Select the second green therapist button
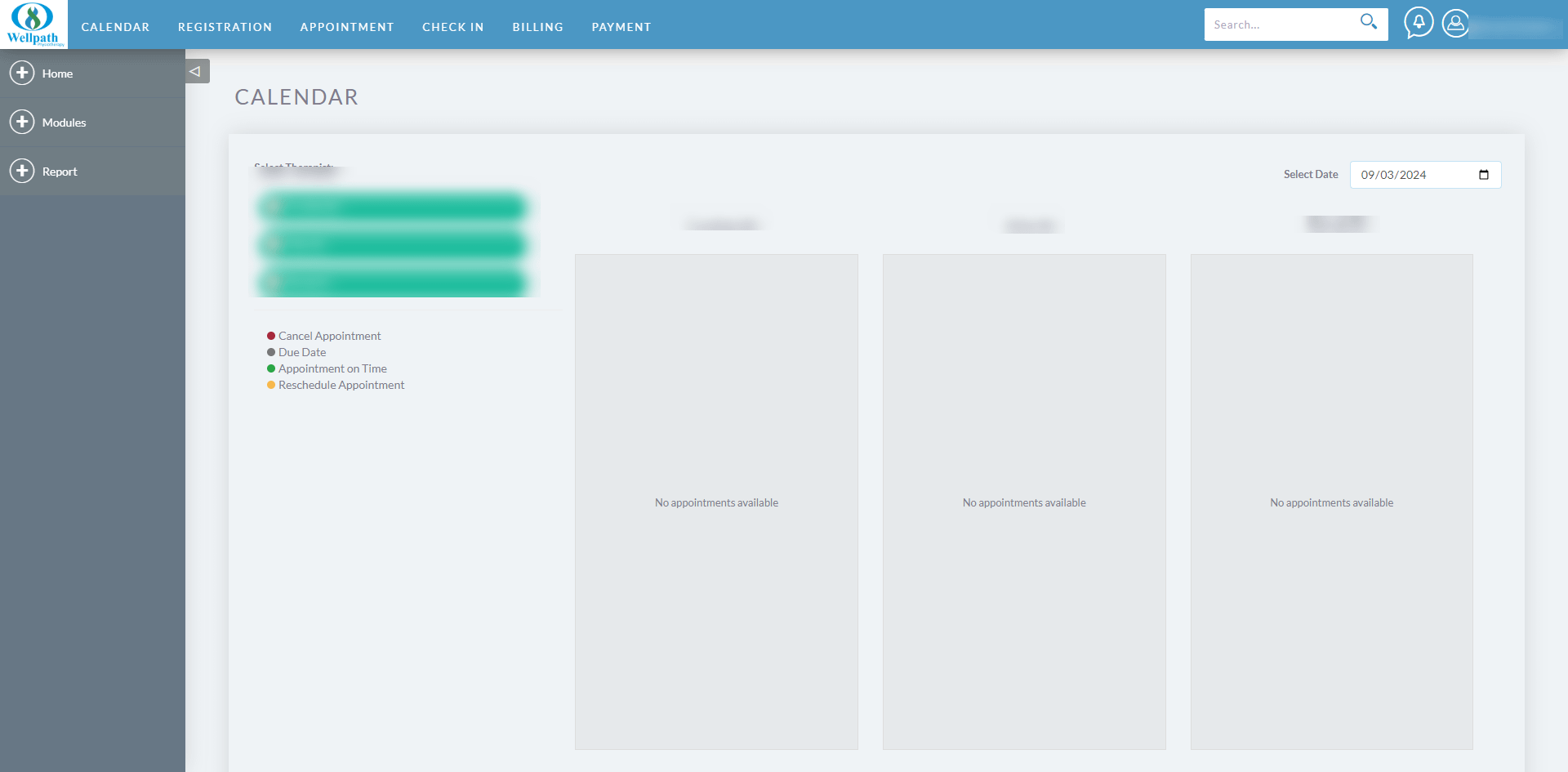Viewport: 1568px width, 772px height. coord(392,244)
